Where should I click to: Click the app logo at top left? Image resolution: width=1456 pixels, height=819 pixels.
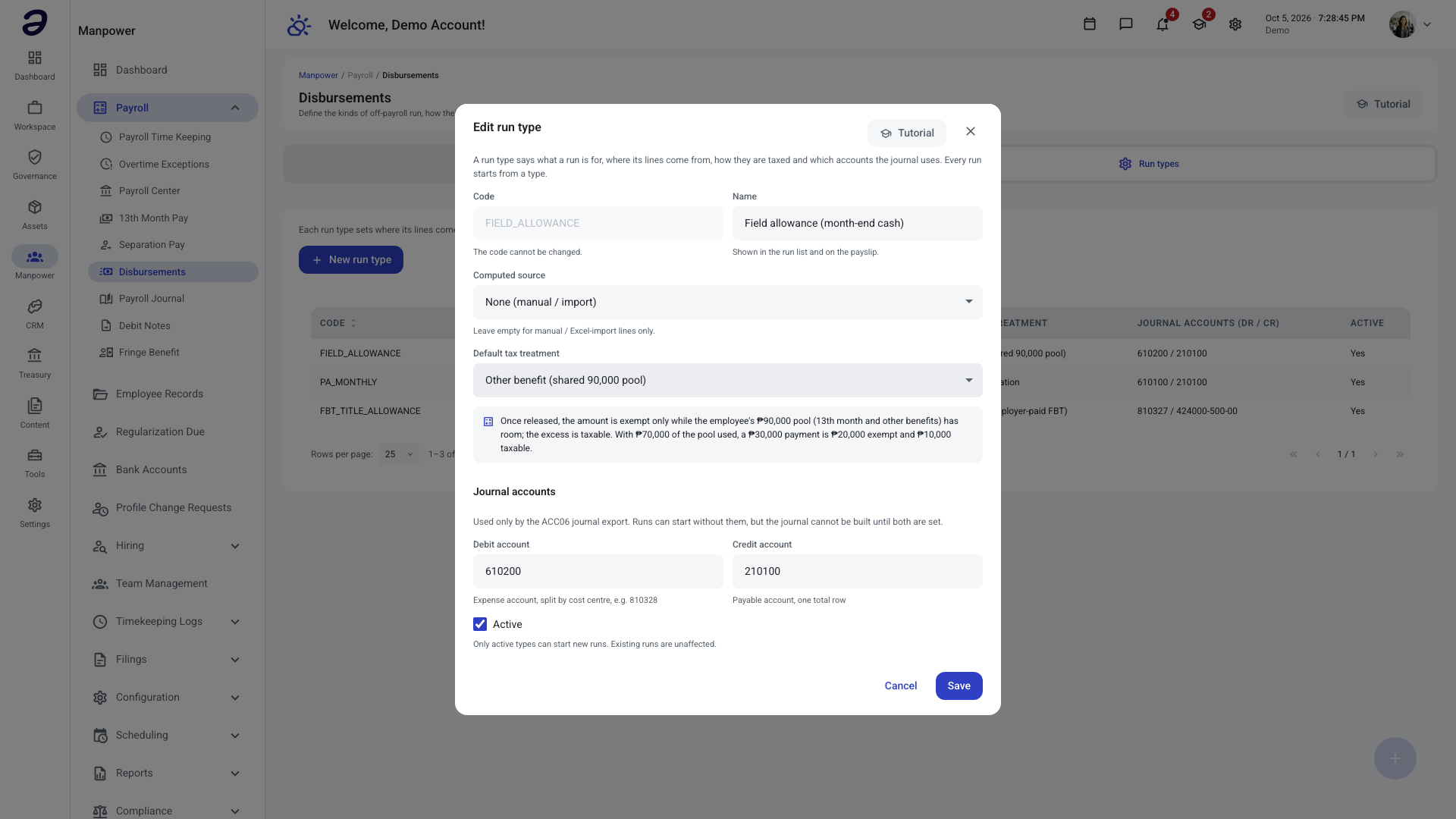(x=35, y=23)
